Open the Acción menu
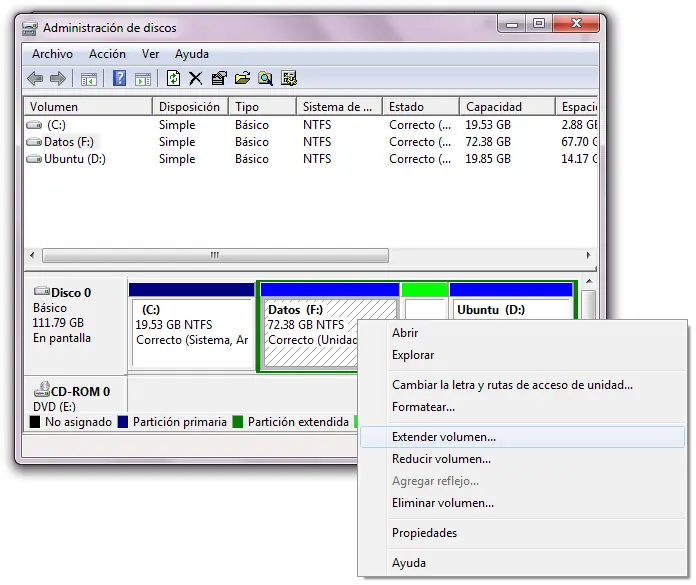Viewport: 696px width, 585px height. (x=107, y=54)
